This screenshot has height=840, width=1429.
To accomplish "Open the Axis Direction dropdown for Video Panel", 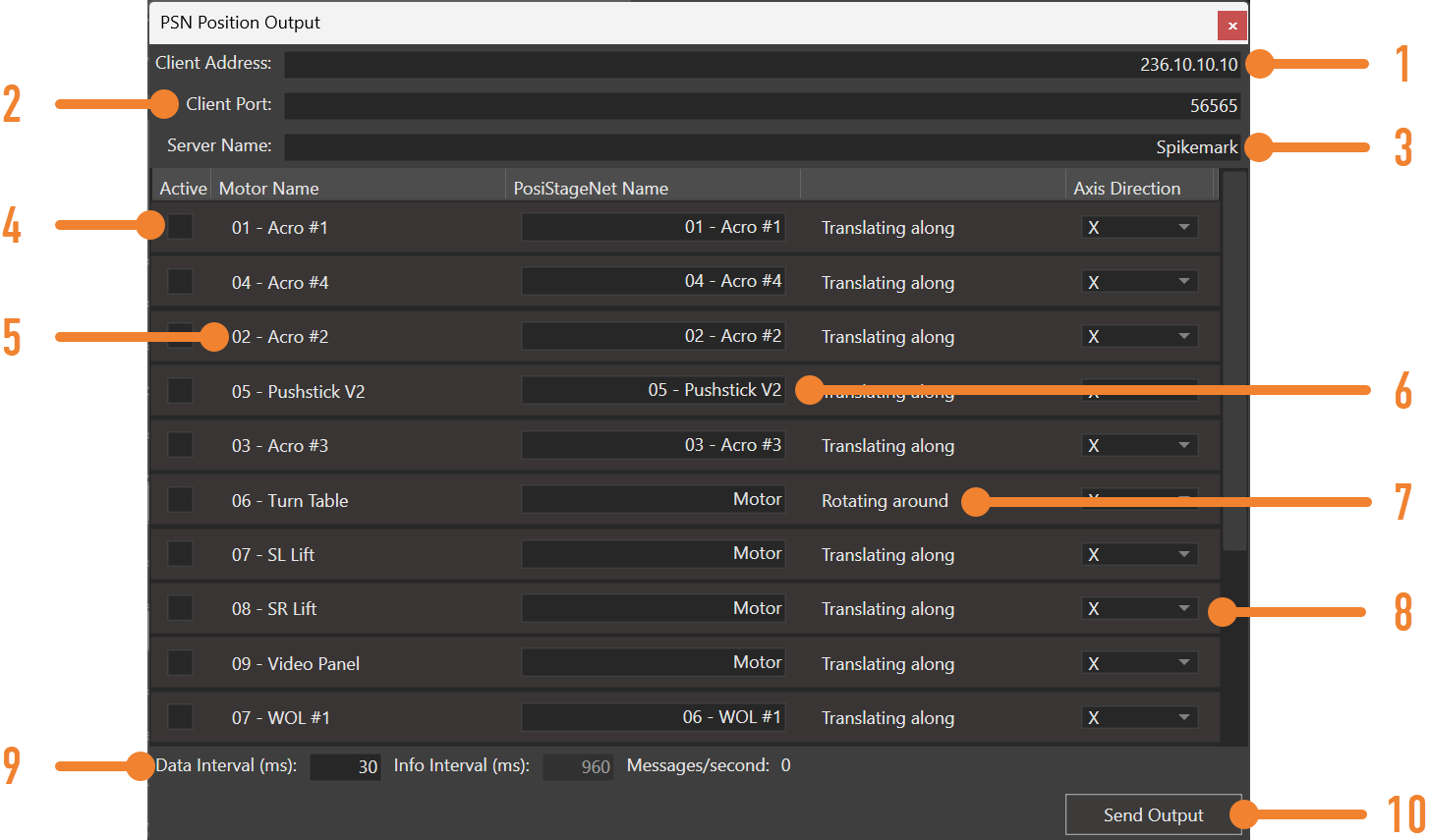I will click(x=1138, y=662).
